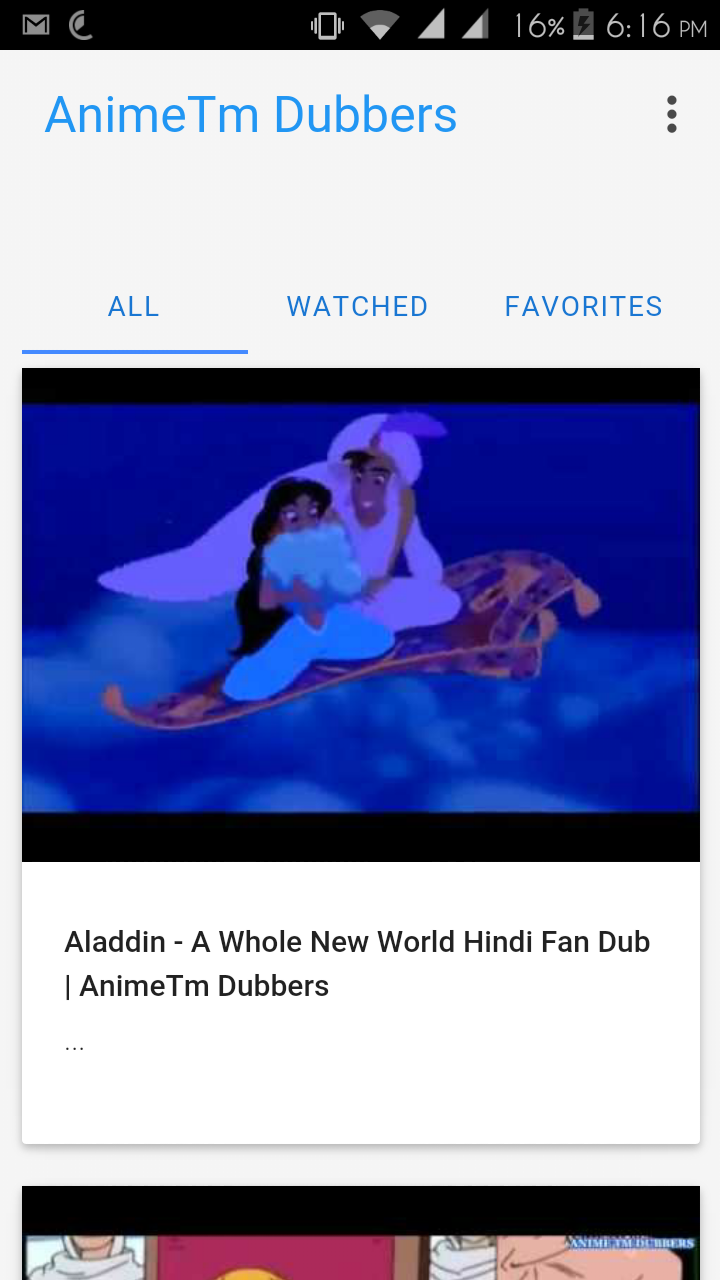Open the three-dot overflow menu
Viewport: 720px width, 1280px height.
coord(671,115)
